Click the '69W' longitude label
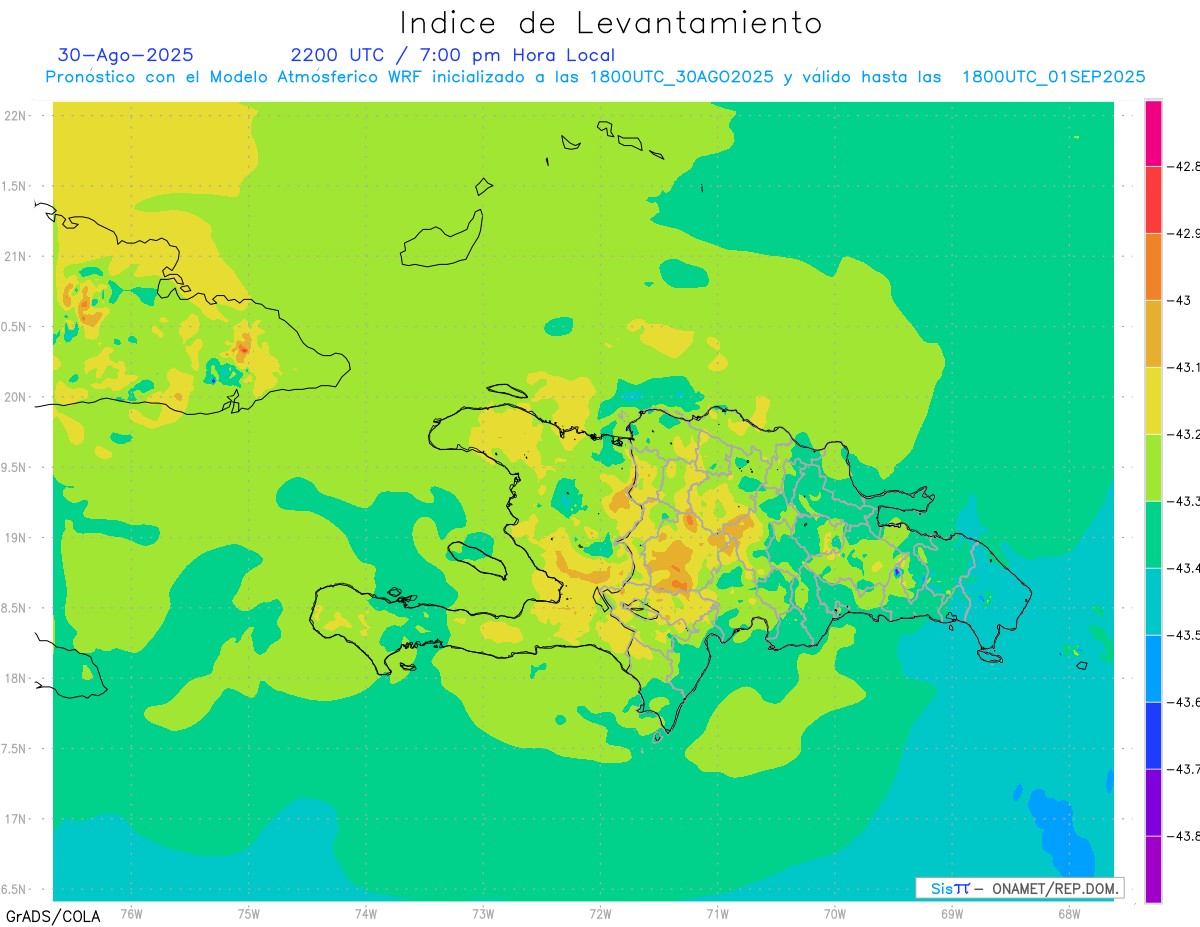Screen dimensions: 1200x927 click(x=951, y=914)
